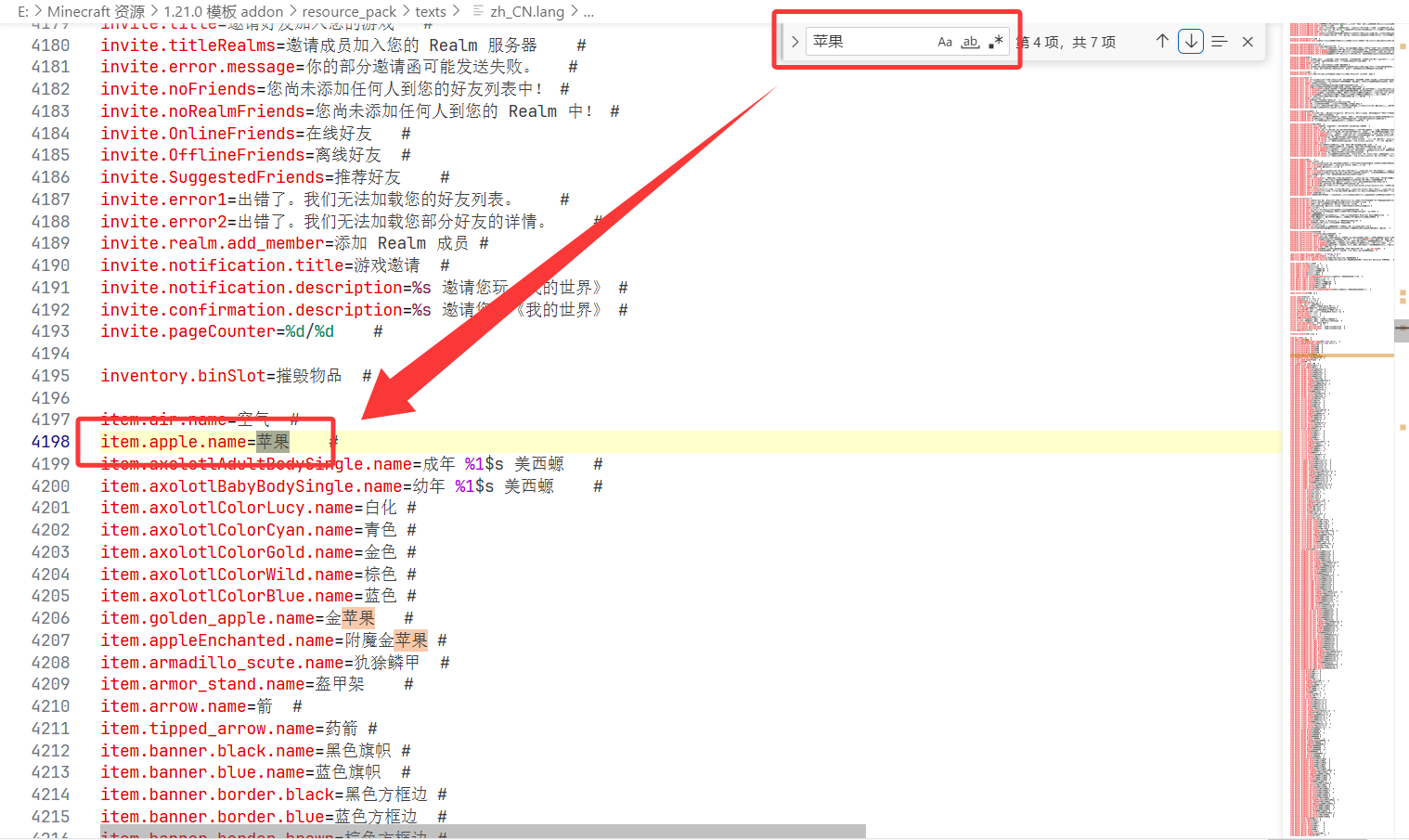Click the Minecraft 资源 breadcrumb
This screenshot has width=1409, height=840.
96,11
